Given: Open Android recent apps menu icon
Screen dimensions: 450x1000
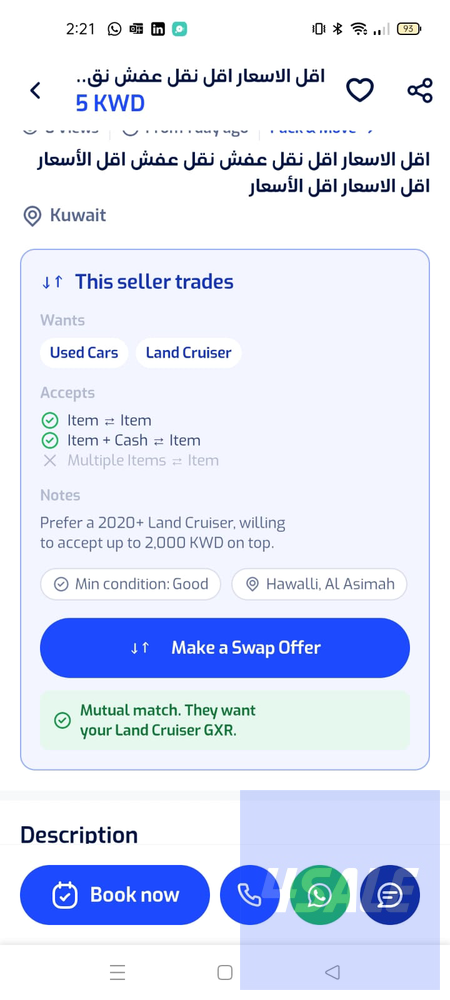Looking at the screenshot, I should [x=117, y=972].
